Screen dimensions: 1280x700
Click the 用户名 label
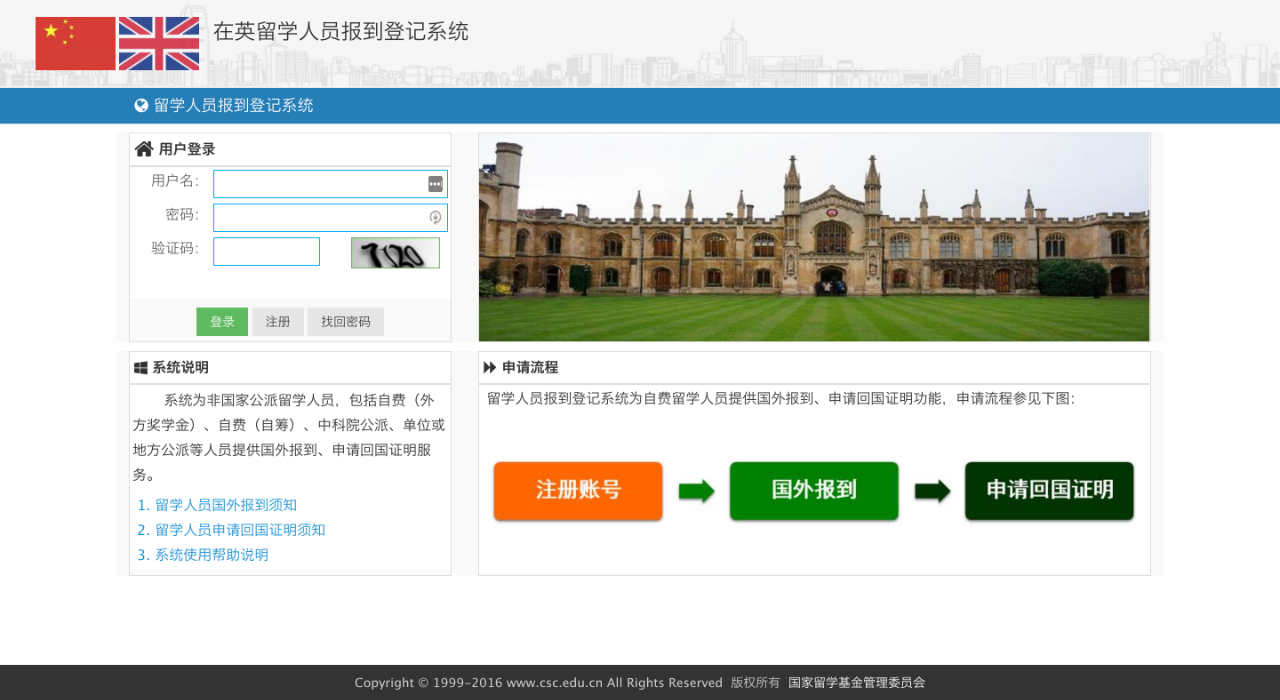coord(175,181)
